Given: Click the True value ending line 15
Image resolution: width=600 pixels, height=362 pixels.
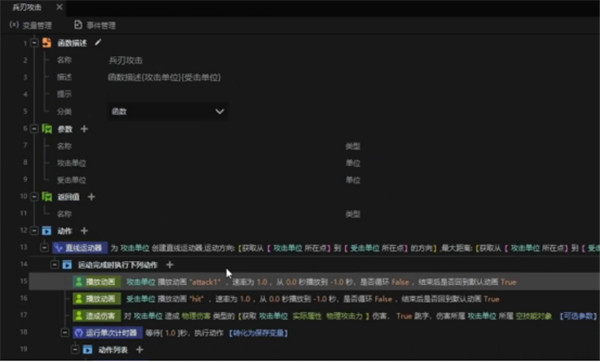Looking at the screenshot, I should coord(508,282).
